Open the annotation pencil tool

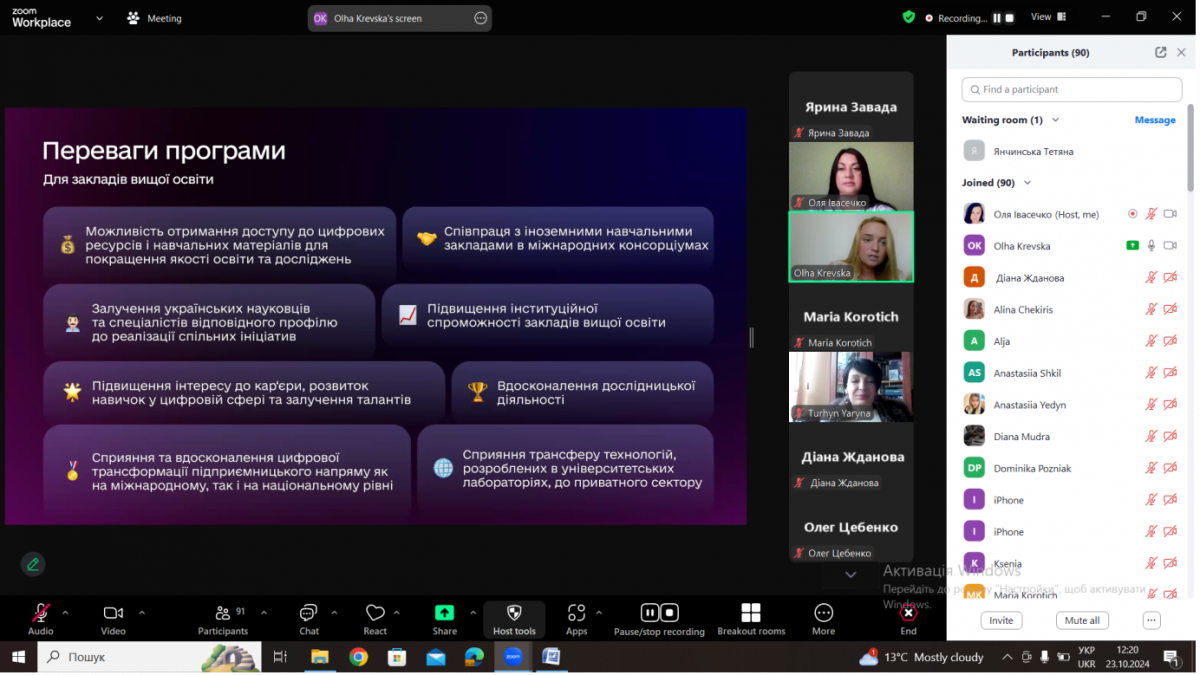(x=33, y=564)
